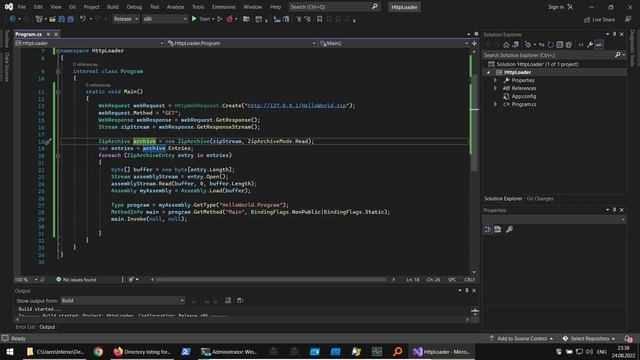Click the Search (Ctrl+Q) box
This screenshot has height=360, width=640.
coord(334,7)
